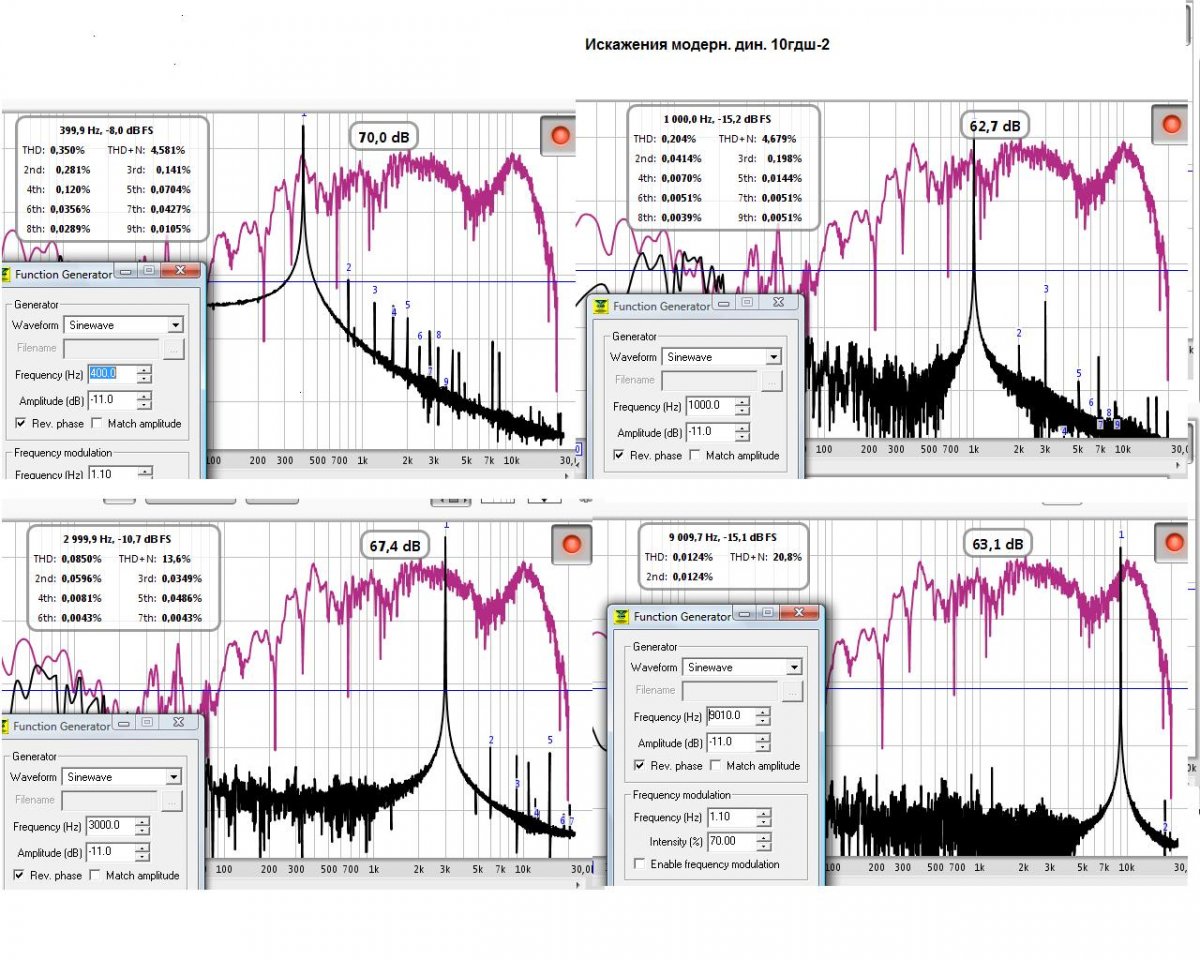Enable Match amplitude in the 1000 Hz generator
This screenshot has height=960, width=1200.
694,456
